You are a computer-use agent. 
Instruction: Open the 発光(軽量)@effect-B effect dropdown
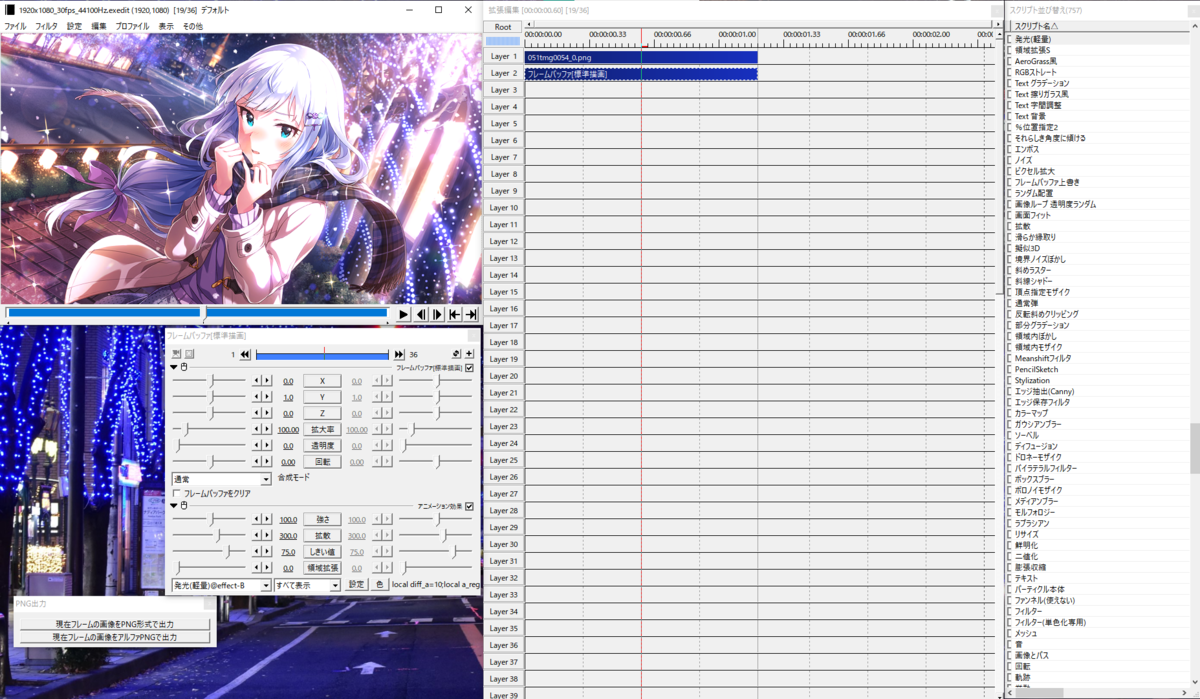click(222, 585)
